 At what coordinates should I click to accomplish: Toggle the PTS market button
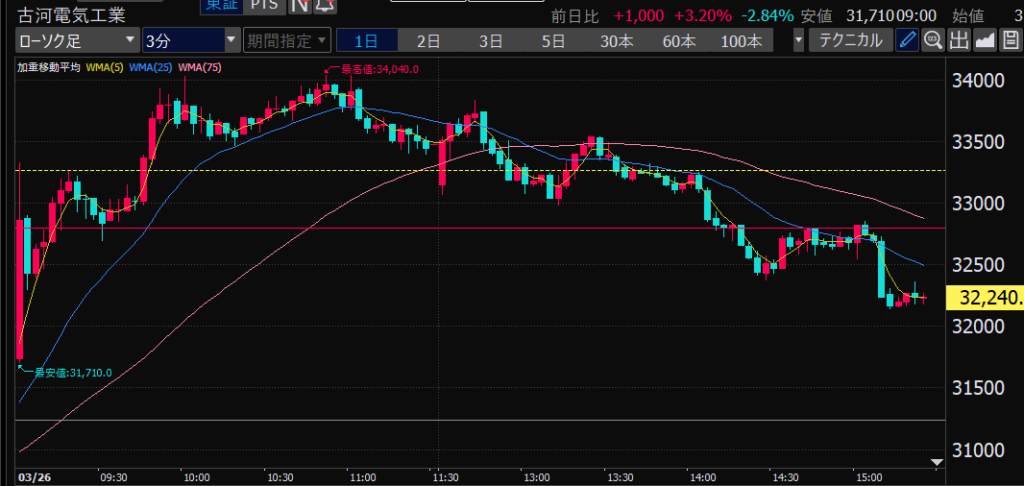[265, 6]
